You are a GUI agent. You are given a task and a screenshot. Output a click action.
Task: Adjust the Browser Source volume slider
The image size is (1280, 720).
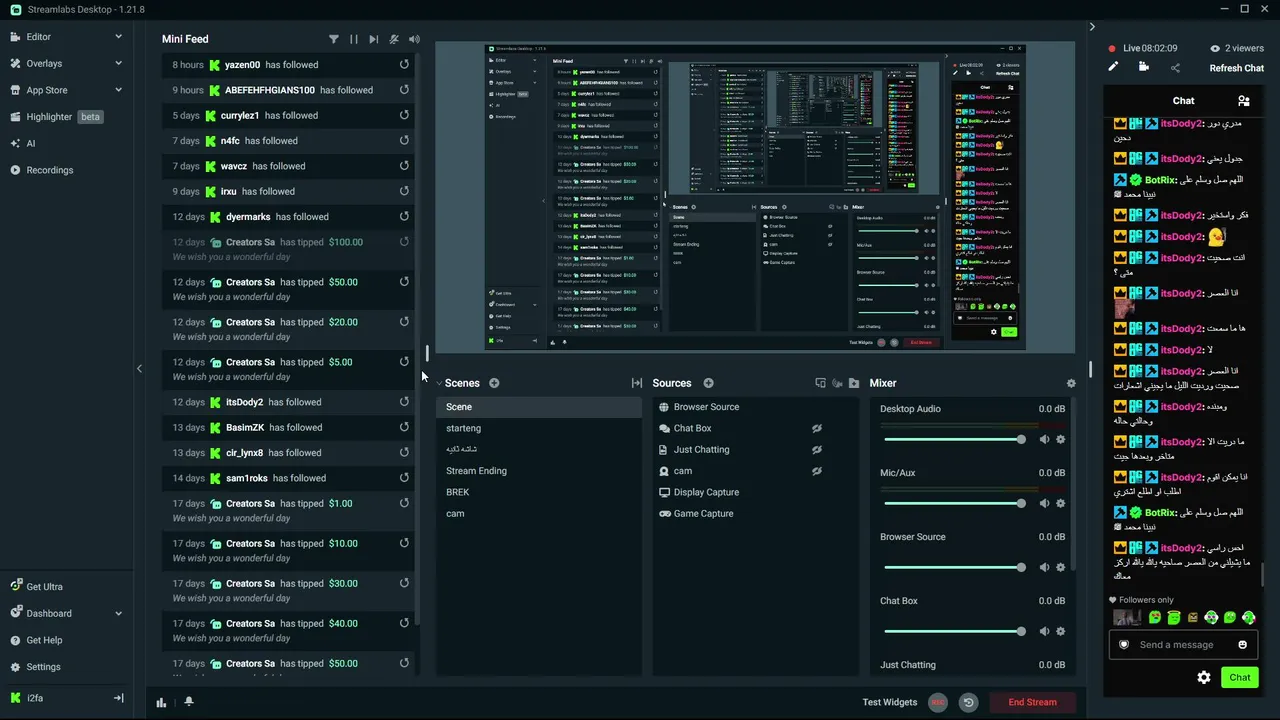953,567
